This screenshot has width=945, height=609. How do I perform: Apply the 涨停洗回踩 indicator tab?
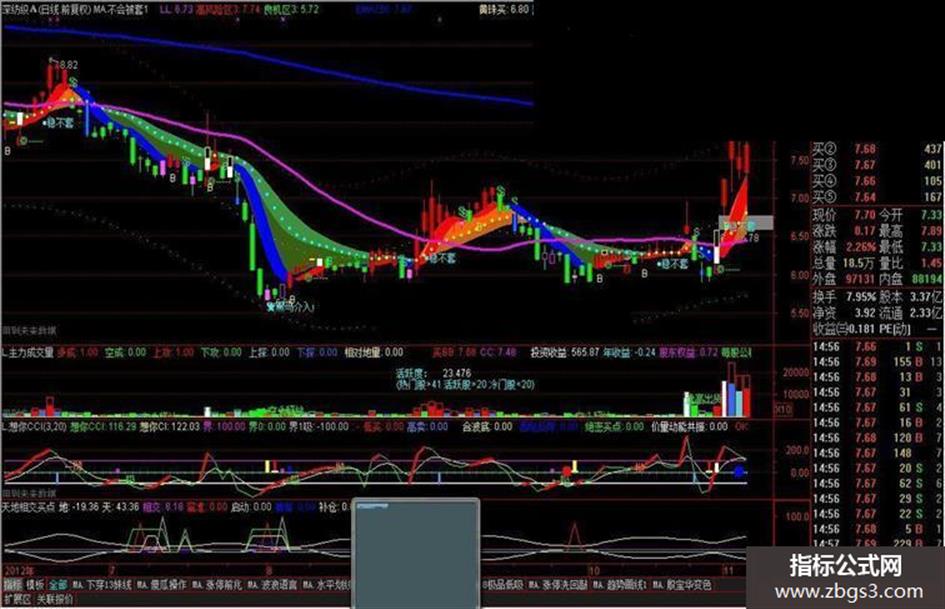558,585
